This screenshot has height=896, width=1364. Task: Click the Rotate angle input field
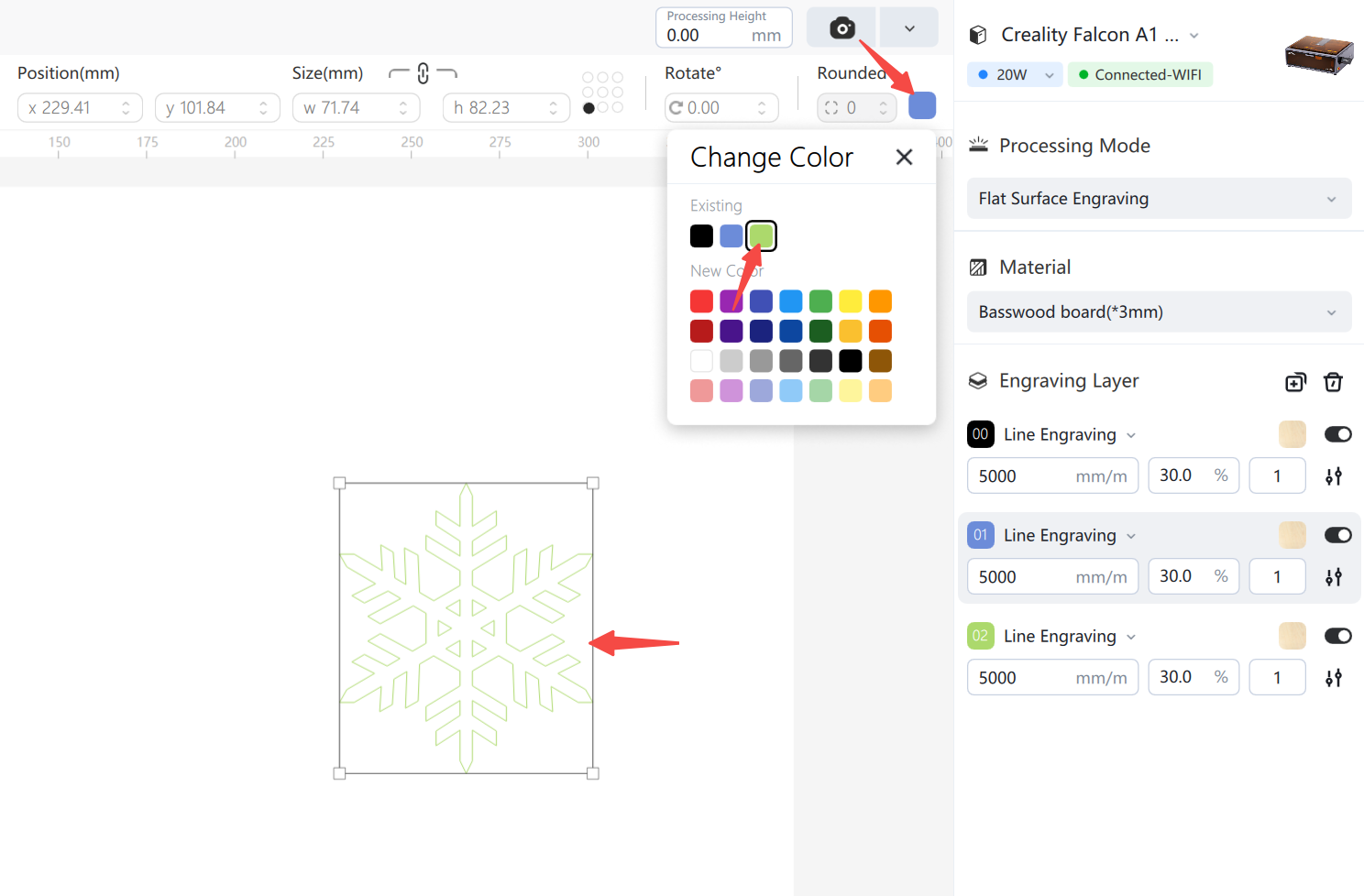721,108
